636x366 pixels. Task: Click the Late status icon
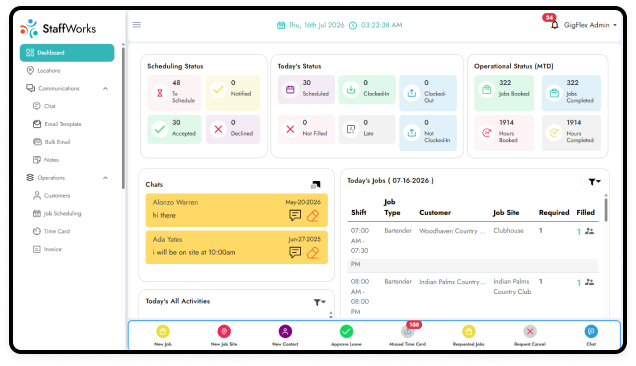pos(351,129)
